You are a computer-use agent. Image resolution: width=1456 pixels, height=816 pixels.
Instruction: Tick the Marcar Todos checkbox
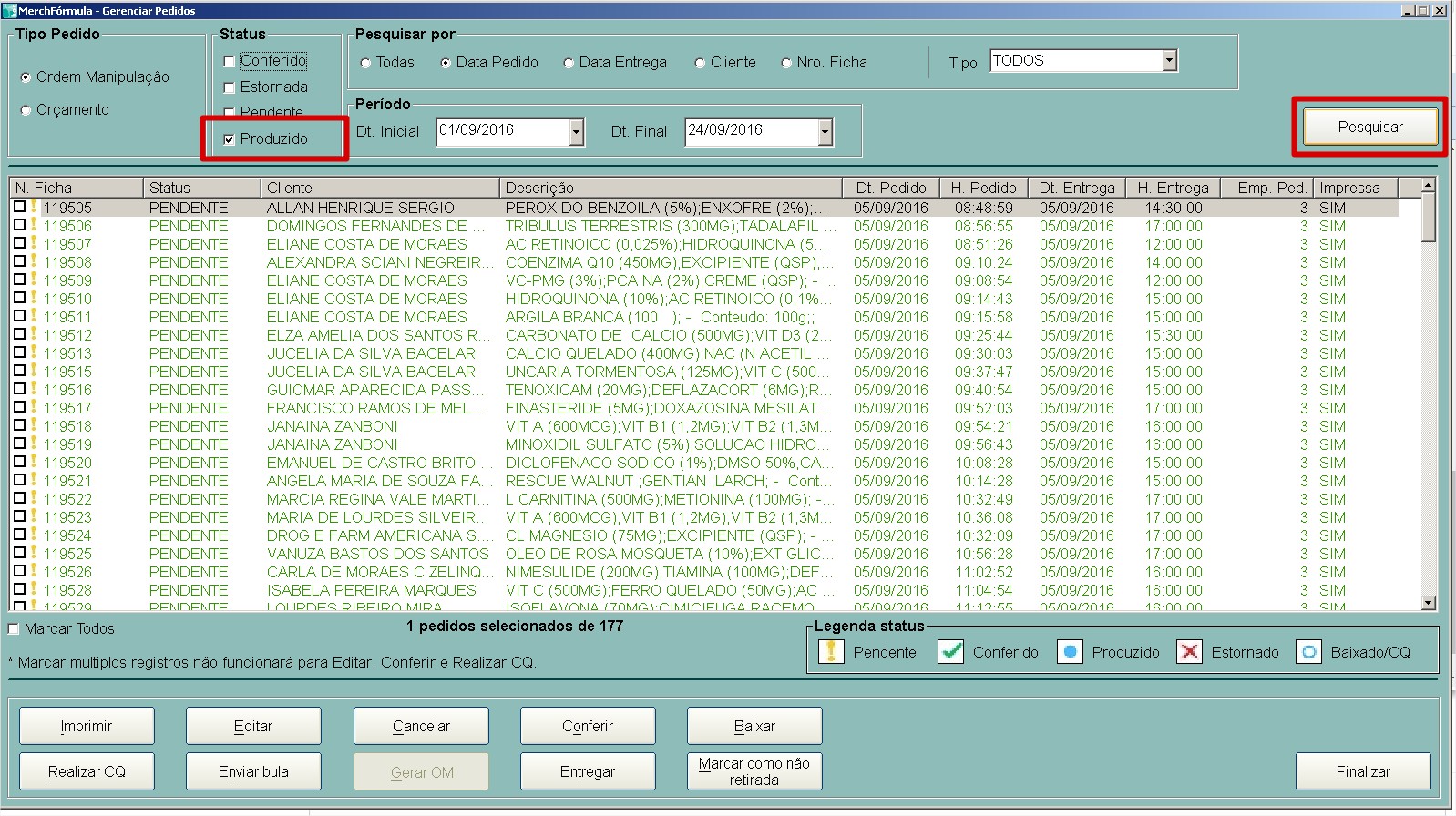click(x=14, y=629)
